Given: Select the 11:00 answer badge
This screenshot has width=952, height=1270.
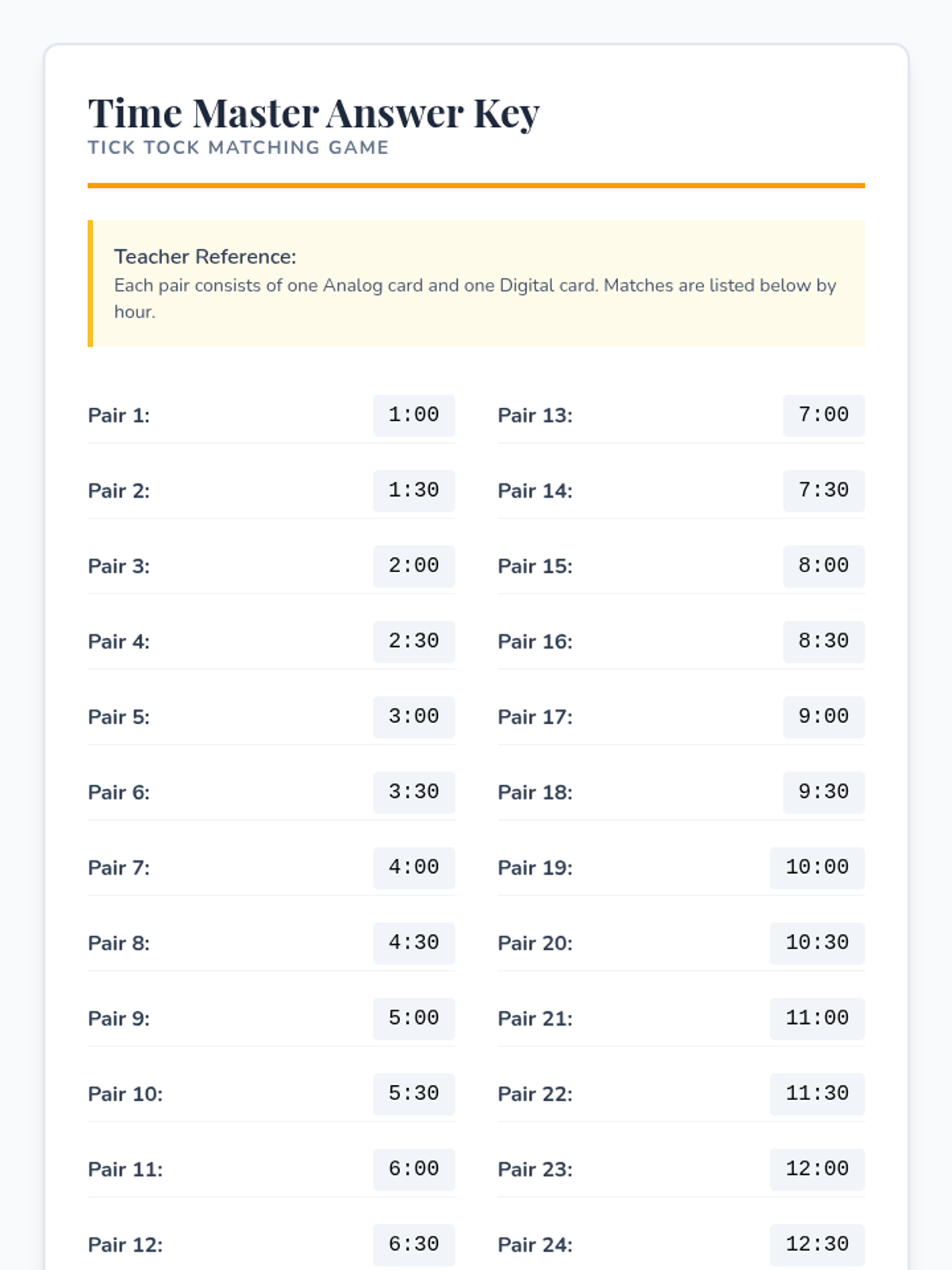Looking at the screenshot, I should [x=817, y=1018].
